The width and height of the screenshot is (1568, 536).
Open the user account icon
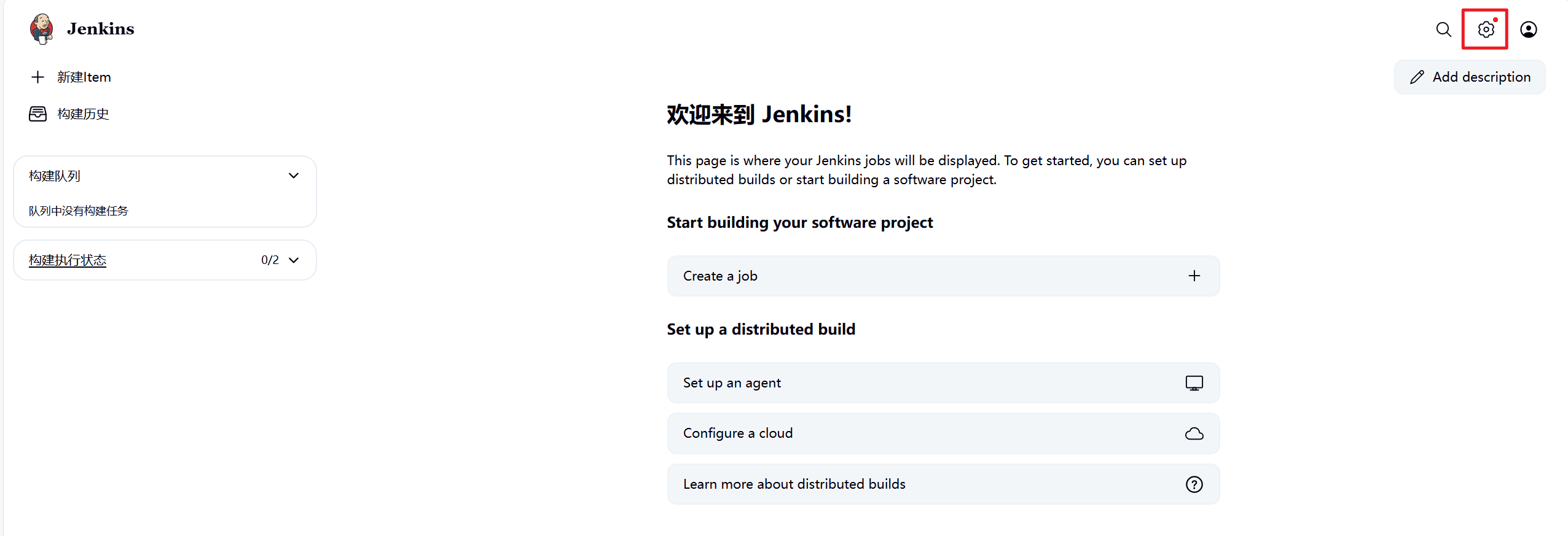(1528, 29)
